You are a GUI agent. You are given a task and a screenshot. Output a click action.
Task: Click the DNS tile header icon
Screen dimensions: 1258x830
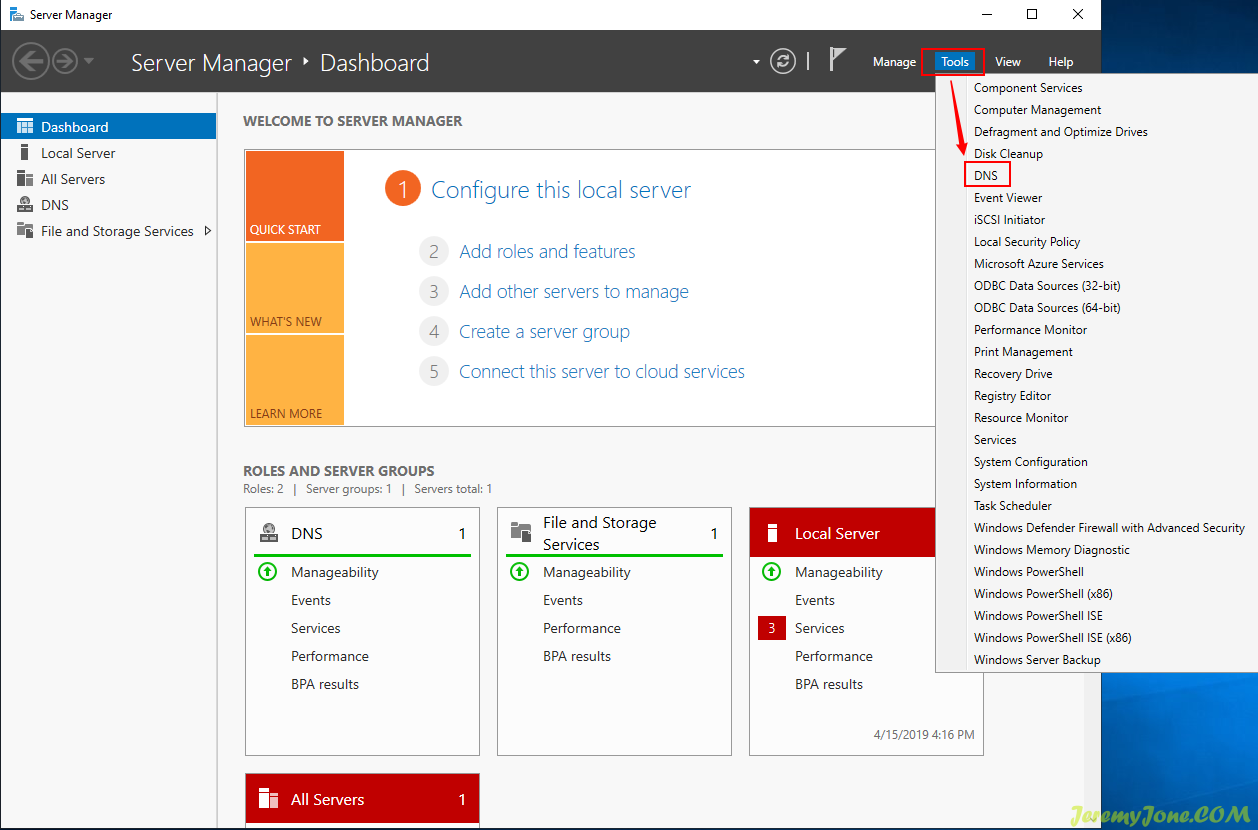point(268,533)
